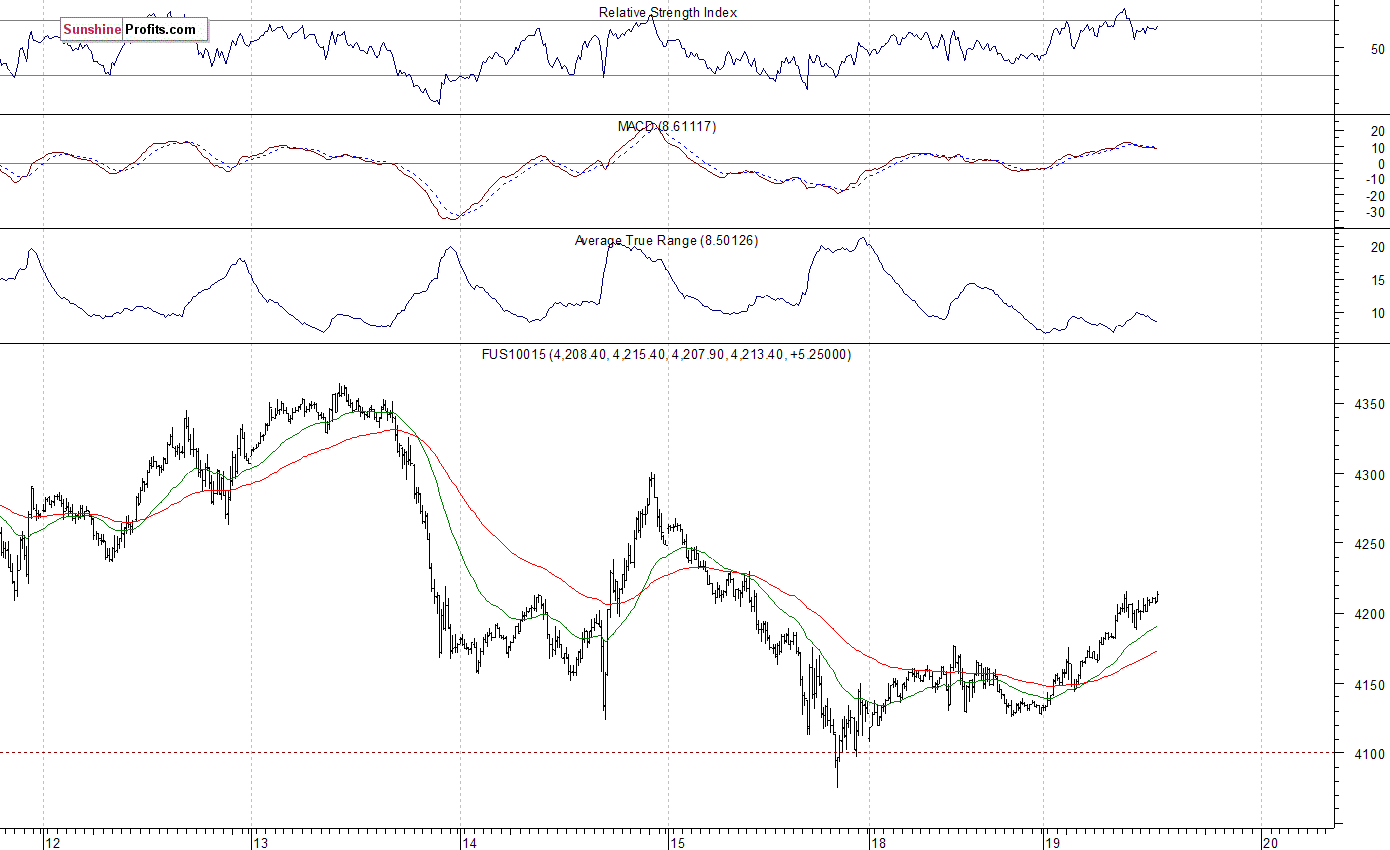Click the date label 20 on time axis

point(1271,842)
